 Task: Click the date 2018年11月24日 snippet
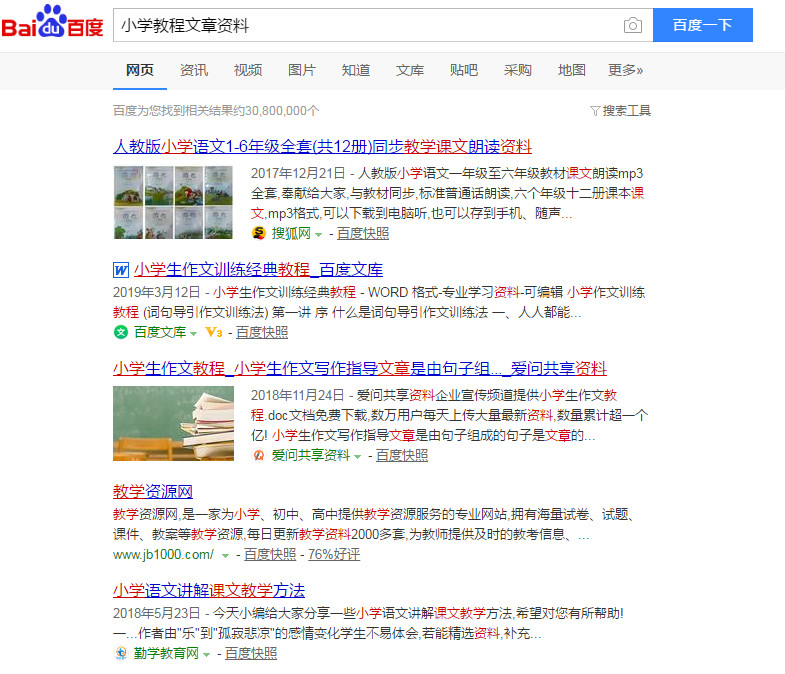click(298, 396)
